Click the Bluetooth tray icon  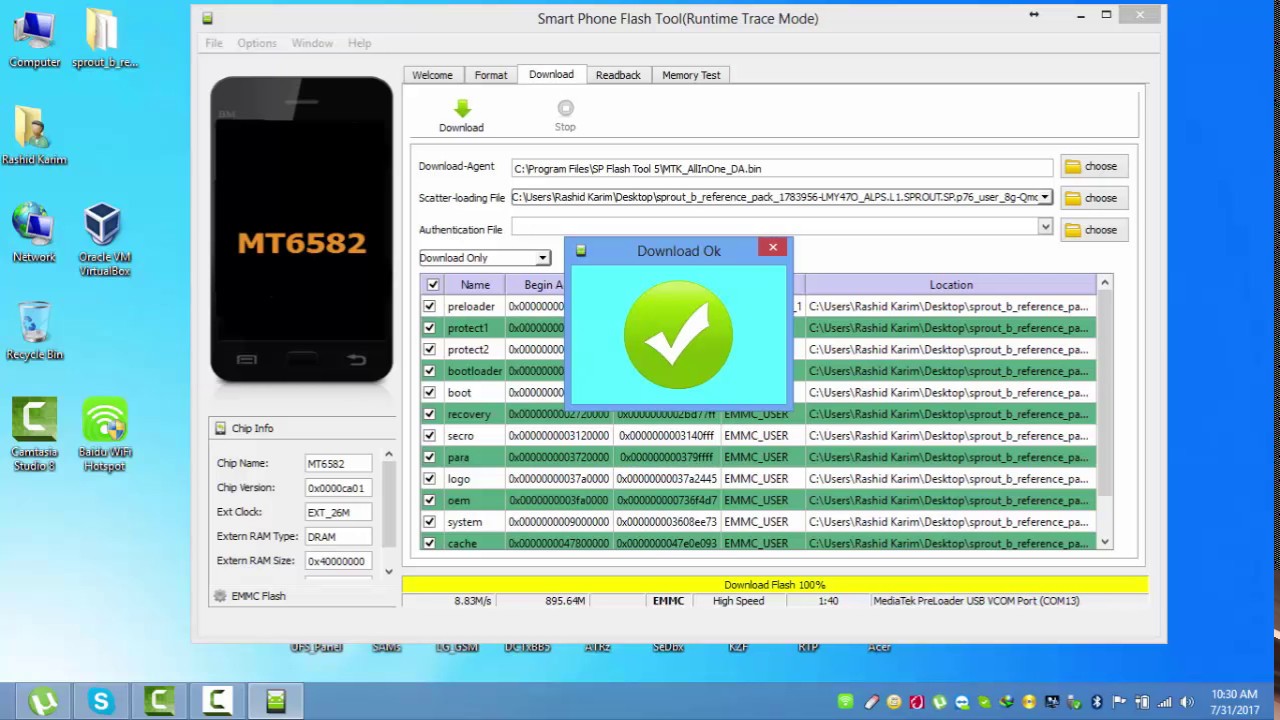coord(1097,702)
